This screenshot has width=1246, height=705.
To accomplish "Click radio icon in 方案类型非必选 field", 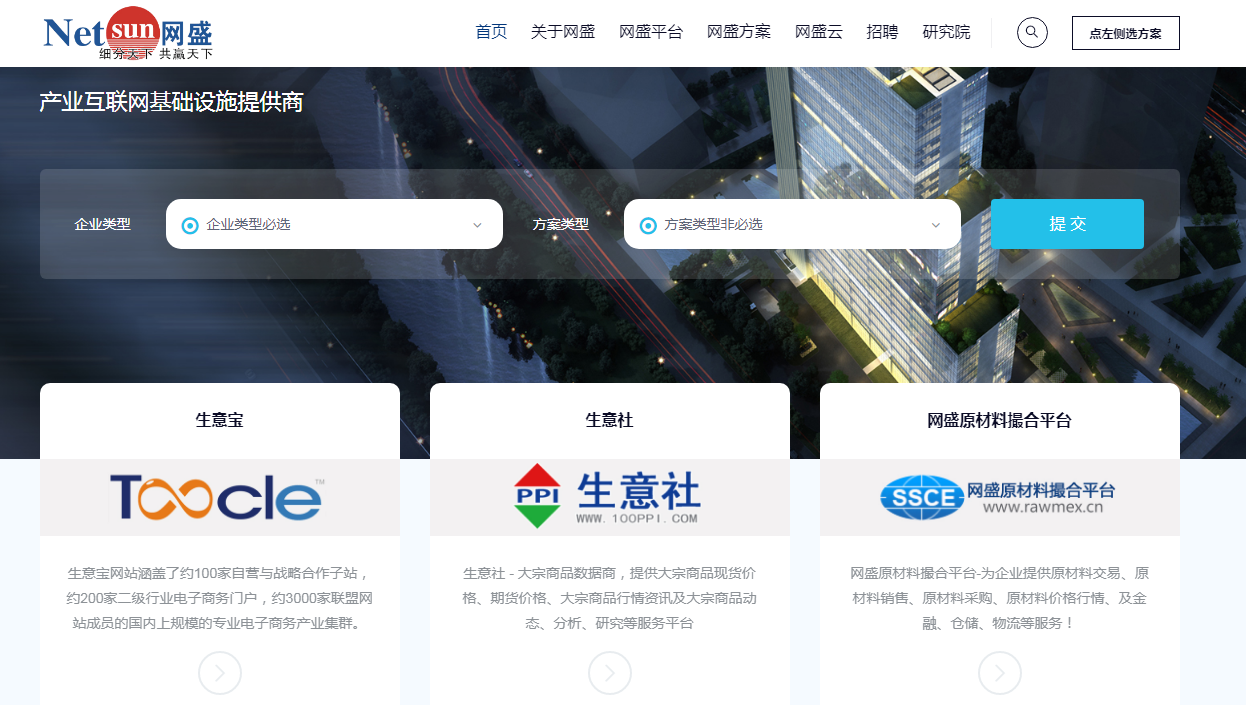I will [x=648, y=225].
